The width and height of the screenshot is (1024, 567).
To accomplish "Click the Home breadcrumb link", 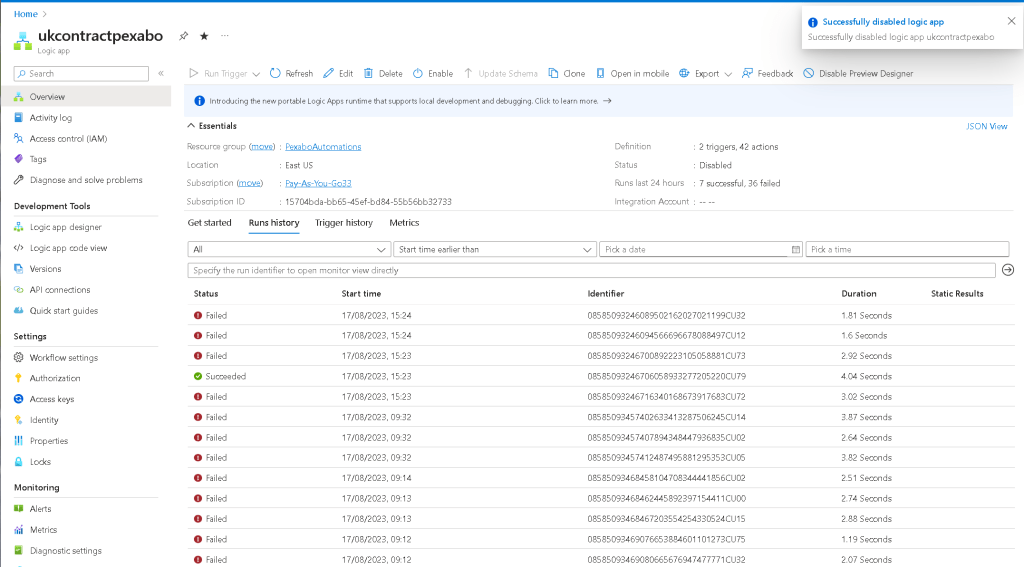I will [25, 14].
